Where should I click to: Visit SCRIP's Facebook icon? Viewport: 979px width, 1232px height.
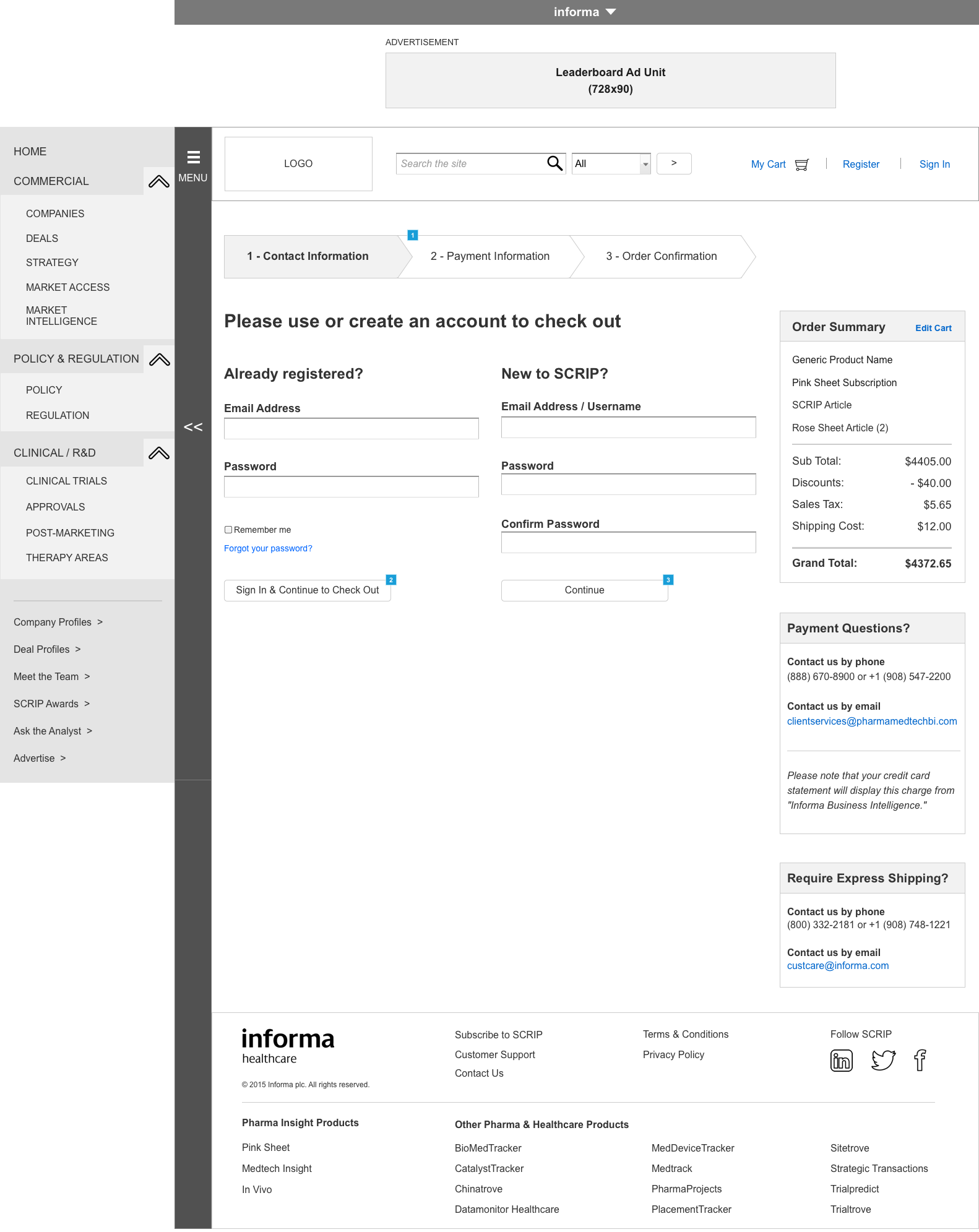pos(920,1060)
